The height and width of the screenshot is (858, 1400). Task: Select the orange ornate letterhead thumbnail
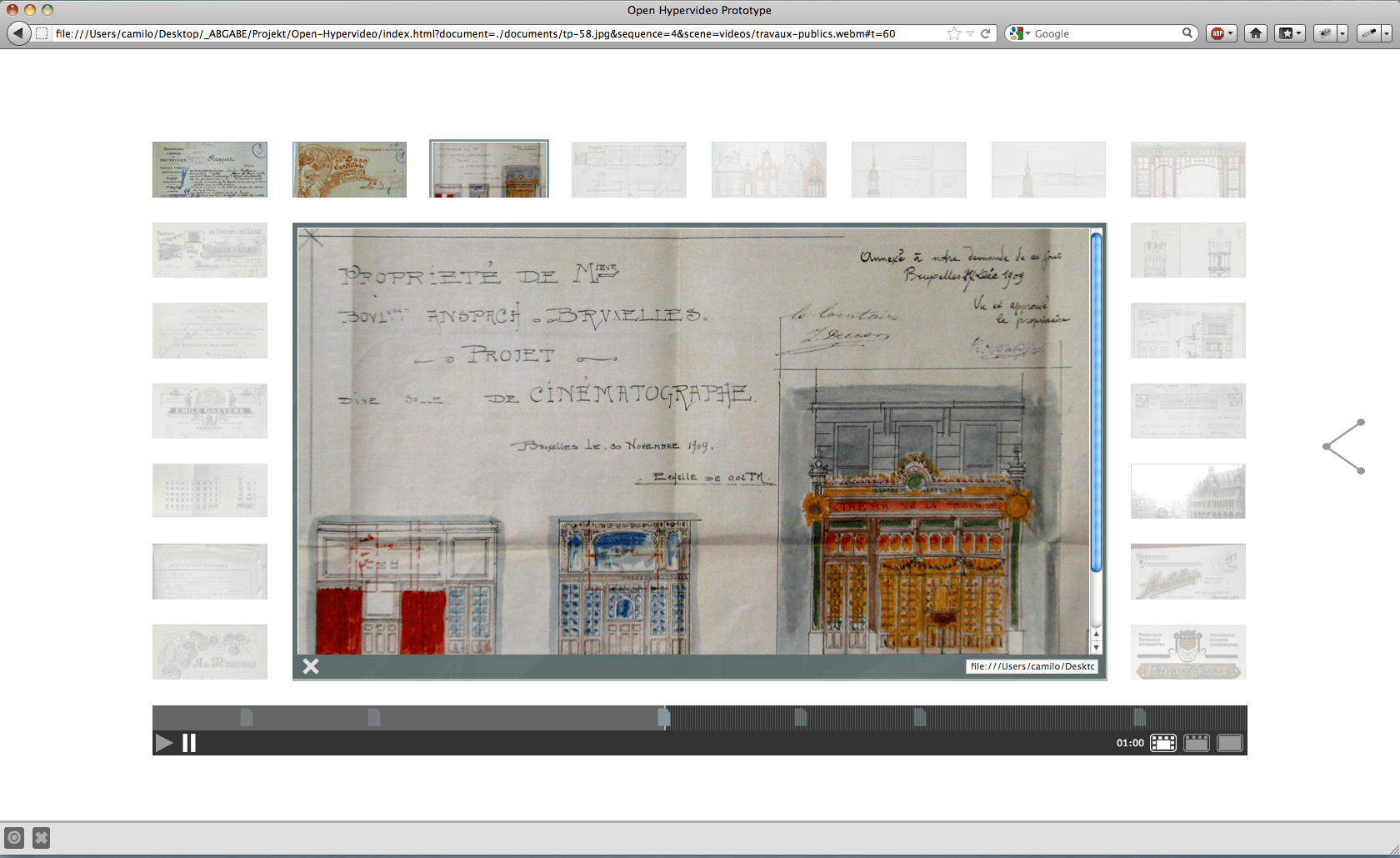(349, 169)
